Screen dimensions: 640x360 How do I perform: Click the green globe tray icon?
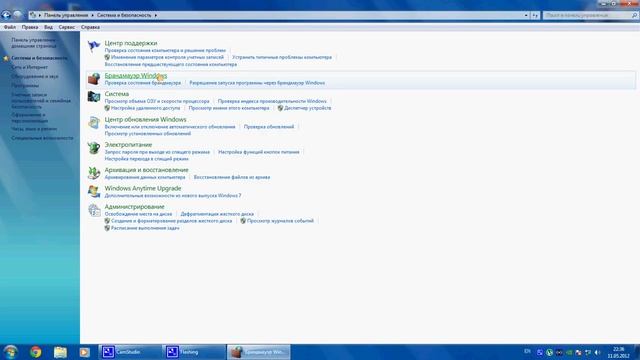coord(549,352)
